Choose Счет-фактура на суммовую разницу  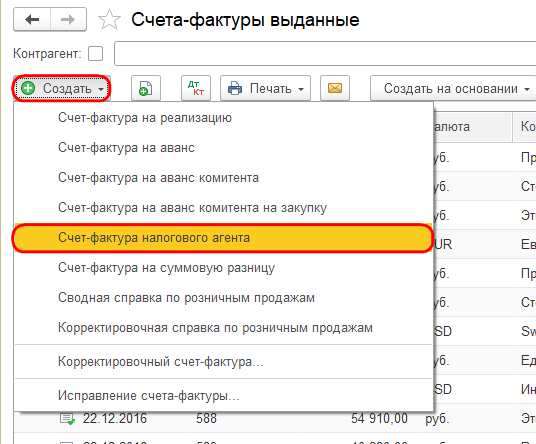click(224, 268)
